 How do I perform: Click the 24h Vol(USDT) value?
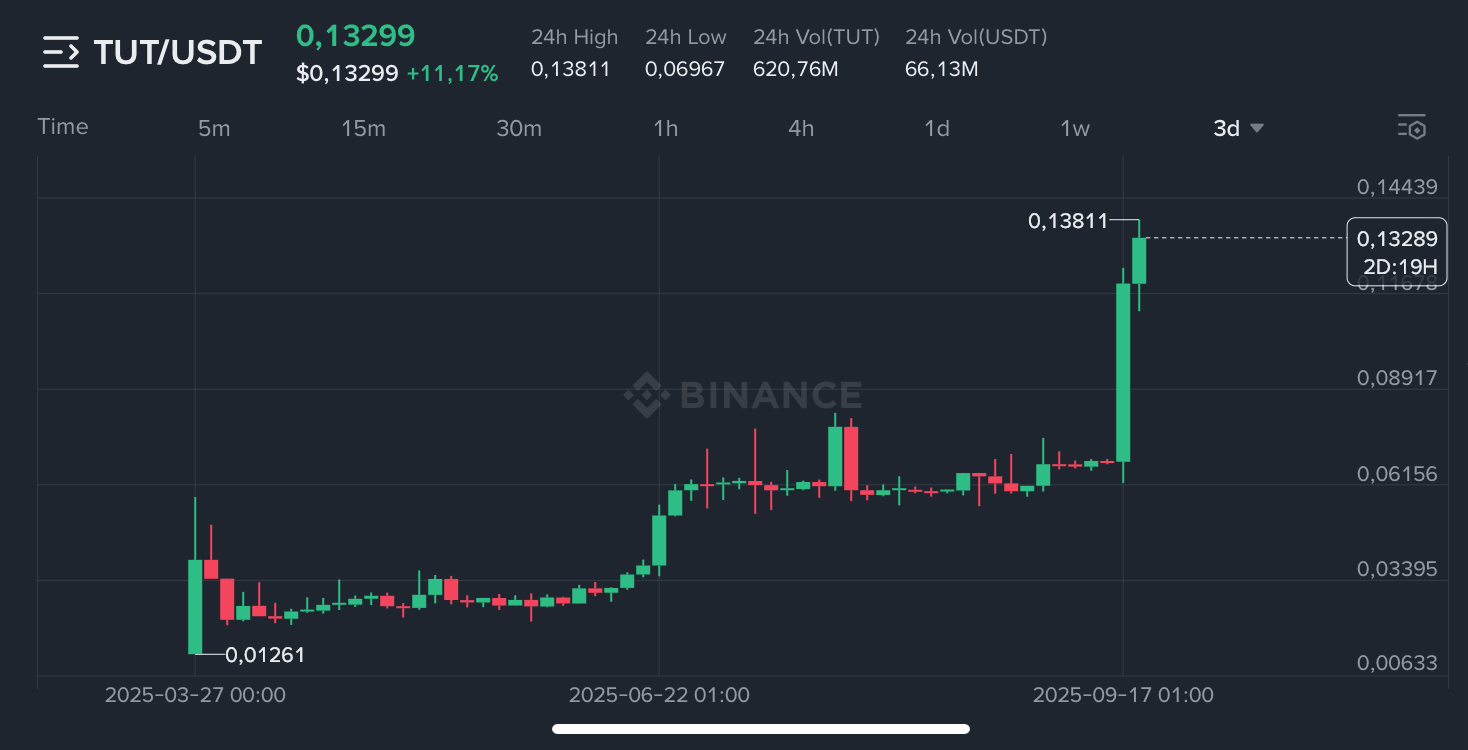tap(941, 69)
